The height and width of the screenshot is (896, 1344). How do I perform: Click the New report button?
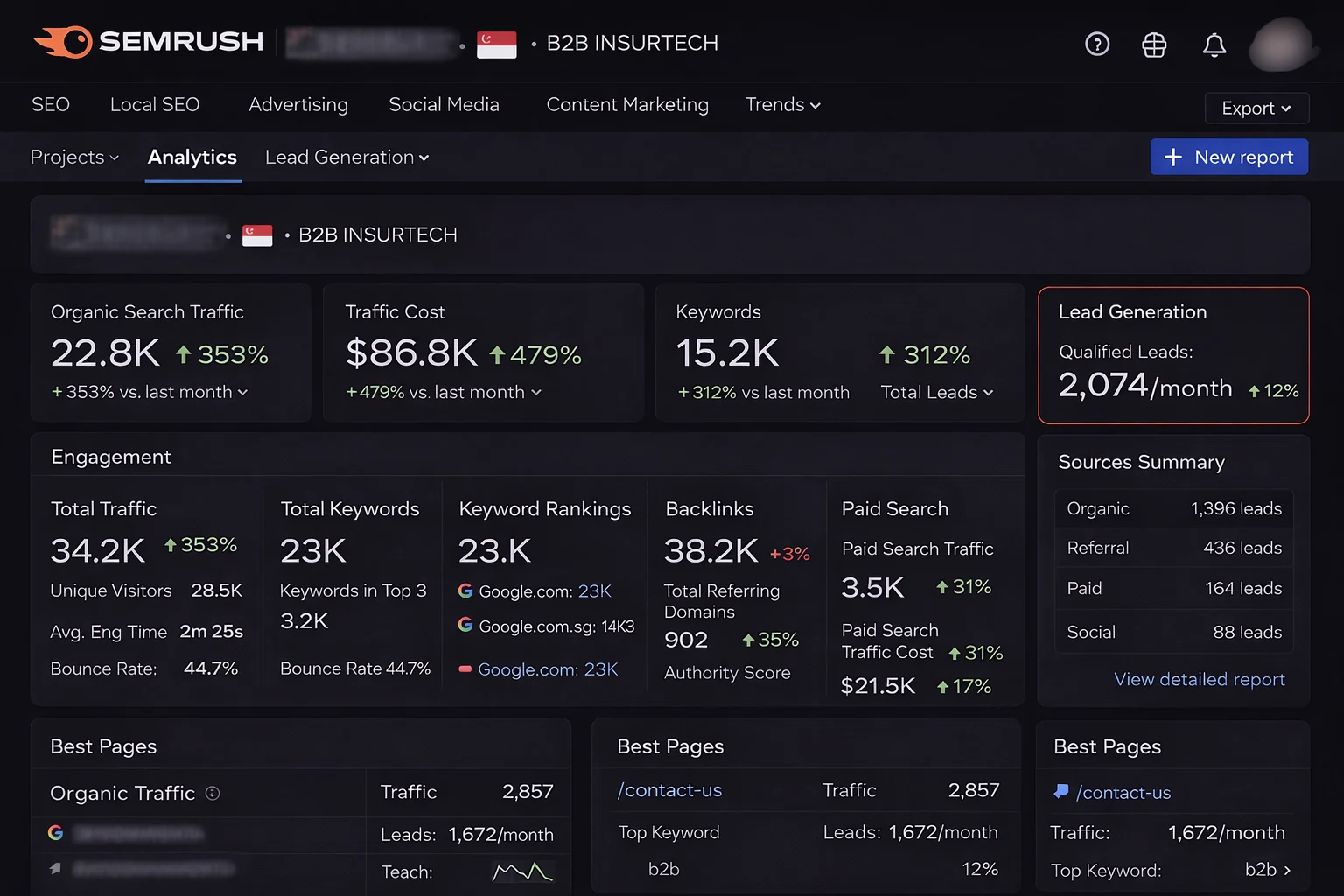tap(1228, 157)
